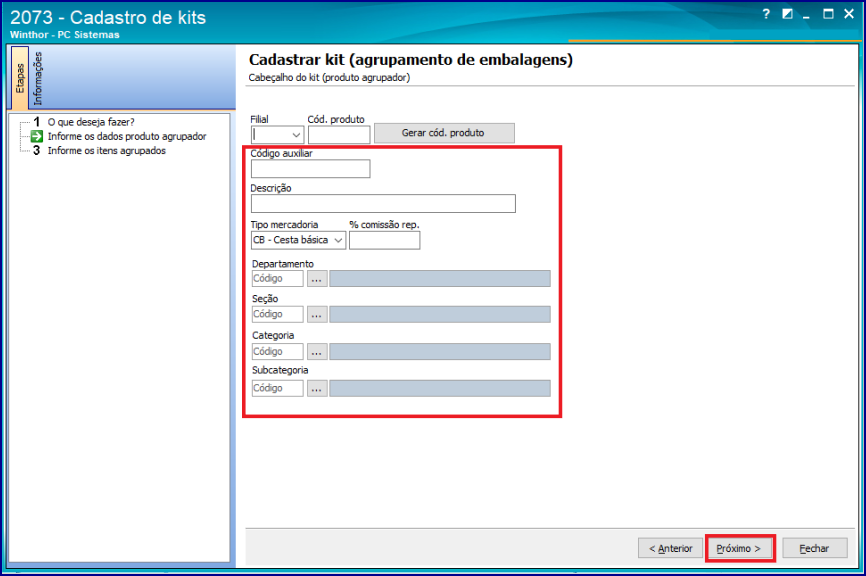The width and height of the screenshot is (866, 576).
Task: Switch to the Etapas vertical tab
Action: pos(20,77)
